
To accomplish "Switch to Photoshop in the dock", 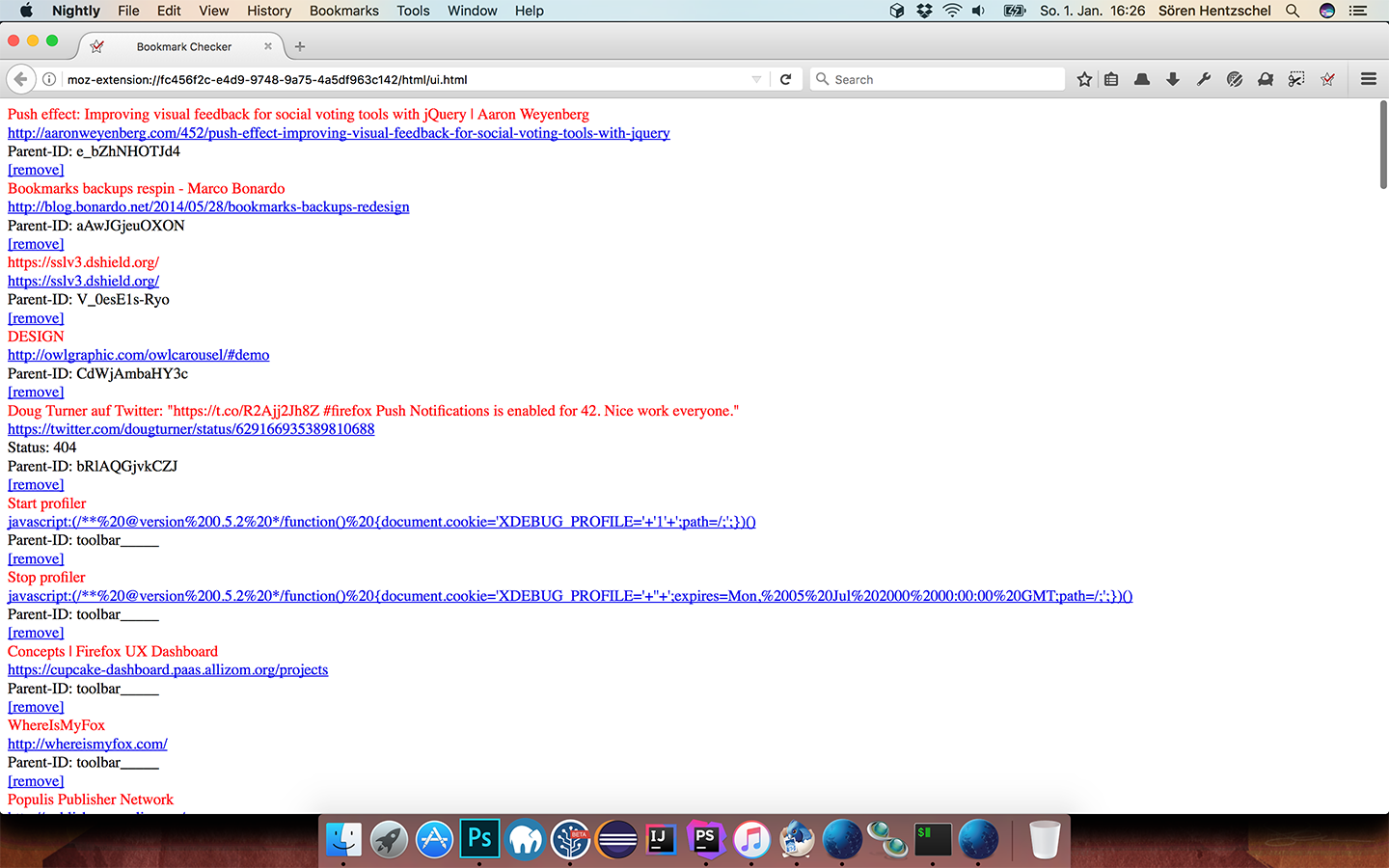I will (479, 839).
